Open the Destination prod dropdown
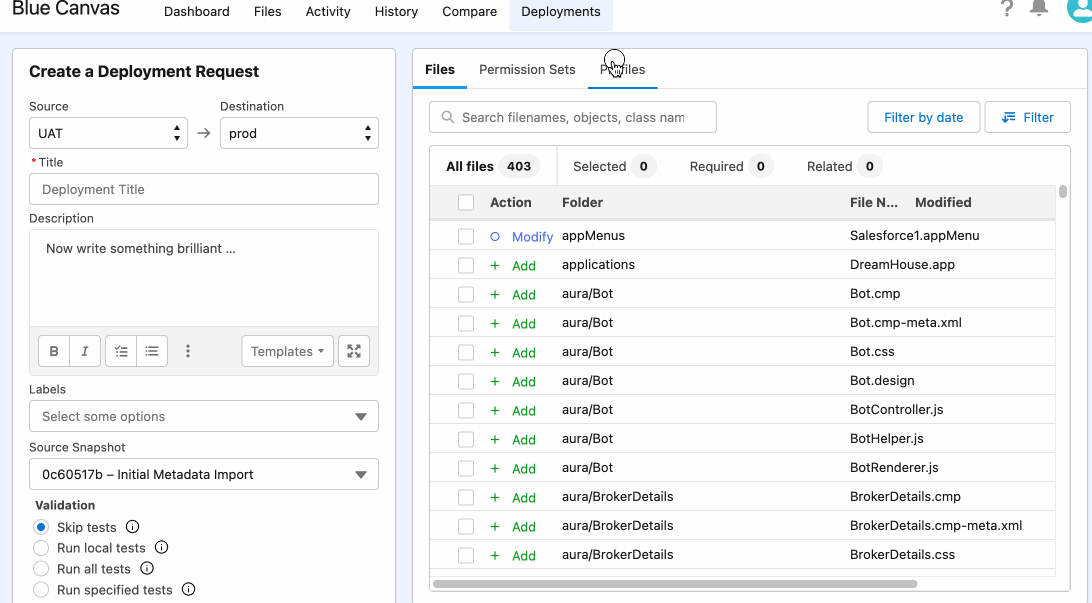 point(299,133)
